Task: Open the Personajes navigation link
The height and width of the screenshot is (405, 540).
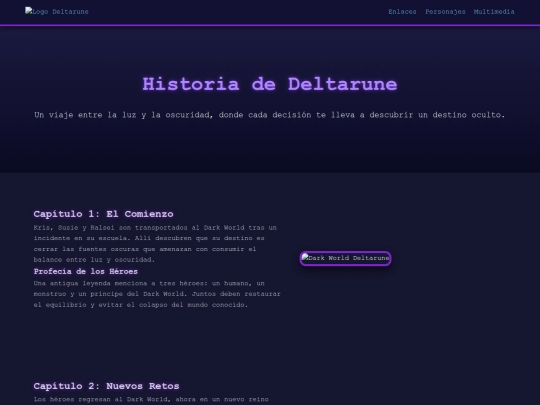Action: [x=445, y=12]
